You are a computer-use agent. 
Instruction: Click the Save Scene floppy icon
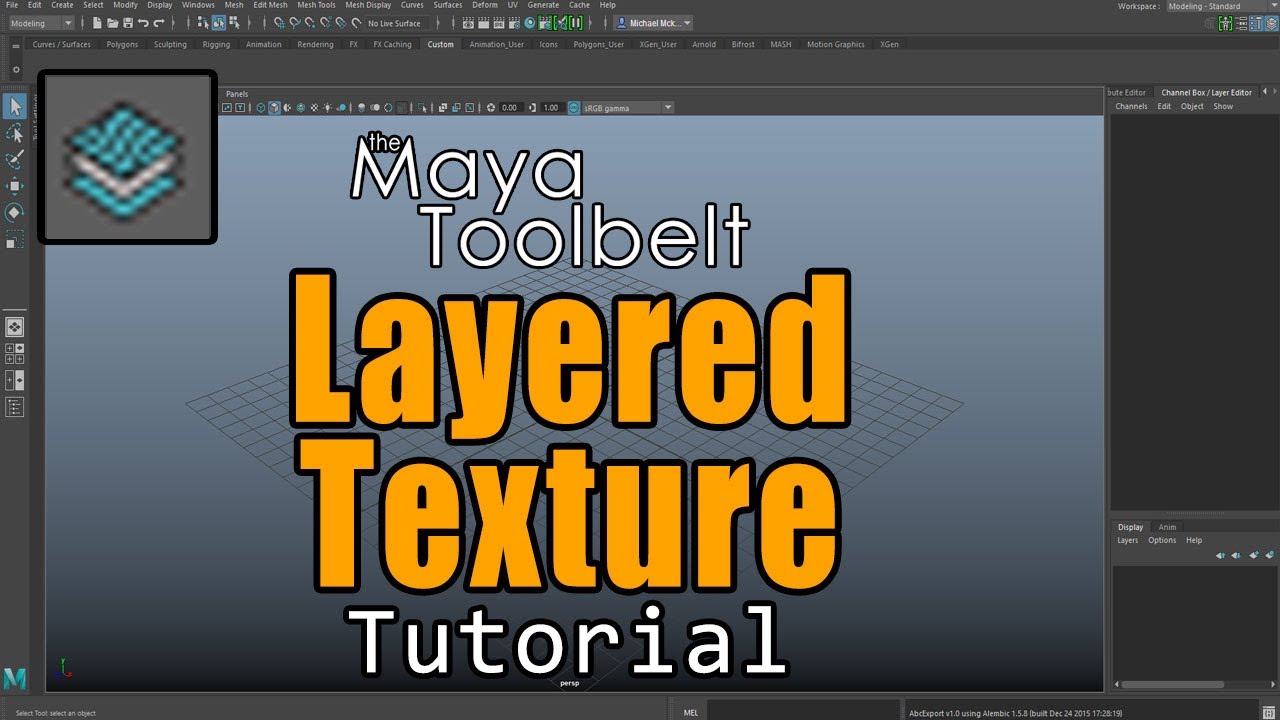point(128,23)
